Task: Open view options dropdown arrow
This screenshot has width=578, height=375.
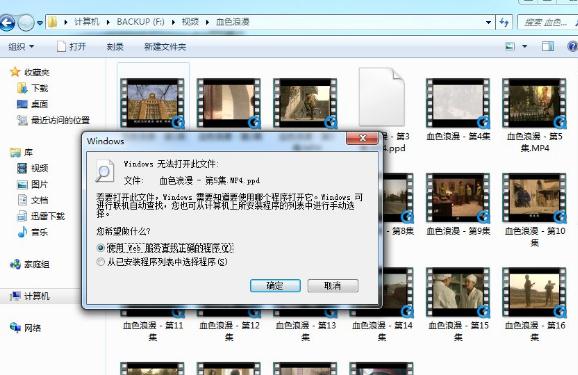Action: tap(525, 46)
